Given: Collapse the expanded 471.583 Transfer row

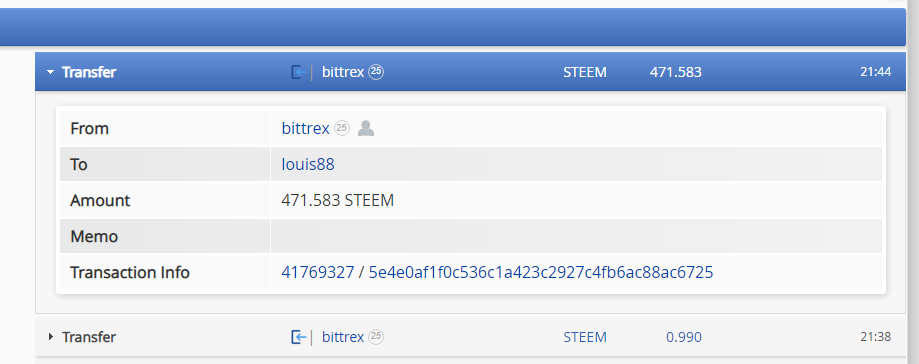Looking at the screenshot, I should (x=50, y=72).
